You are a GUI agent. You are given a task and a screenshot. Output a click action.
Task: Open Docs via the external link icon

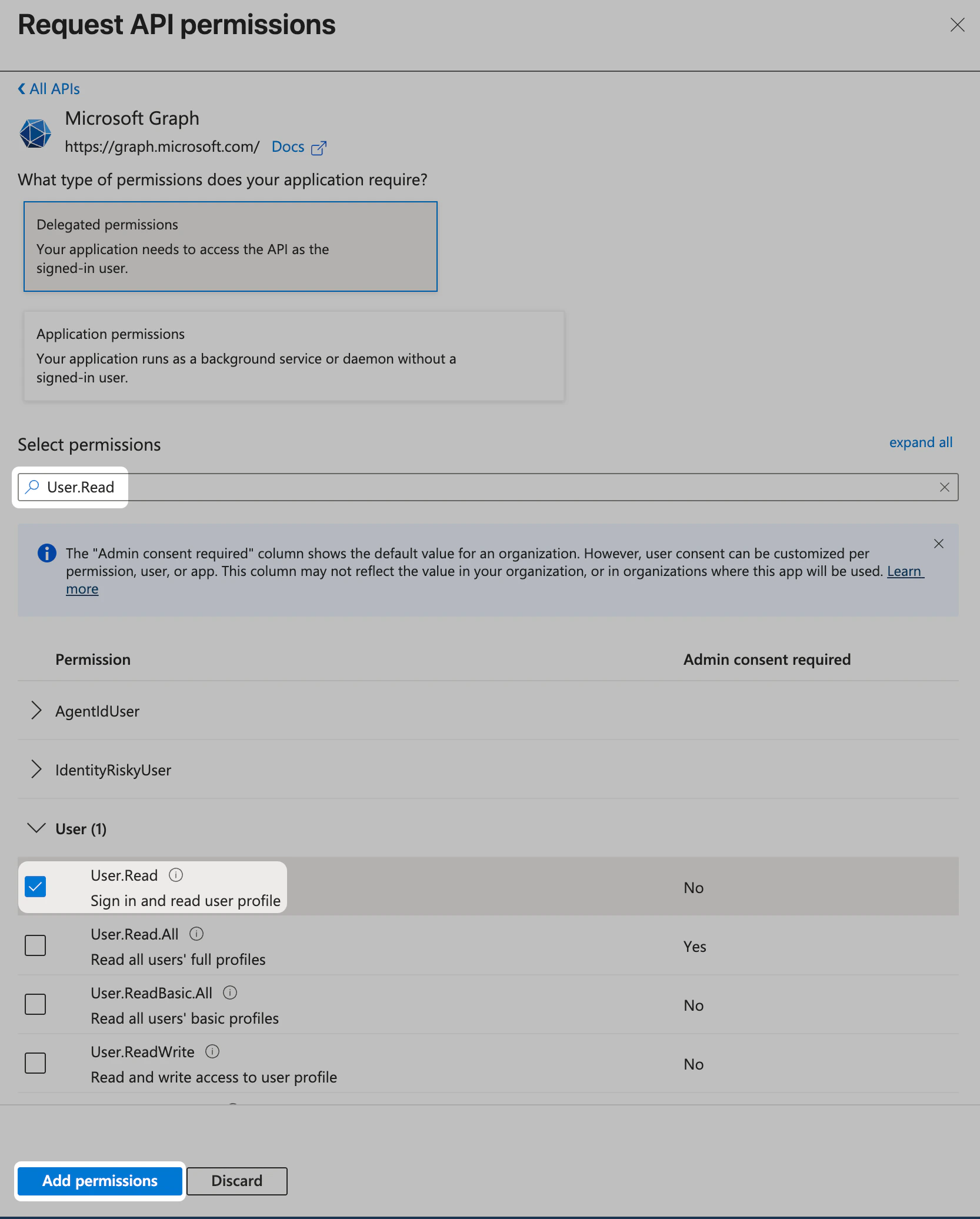[x=319, y=148]
